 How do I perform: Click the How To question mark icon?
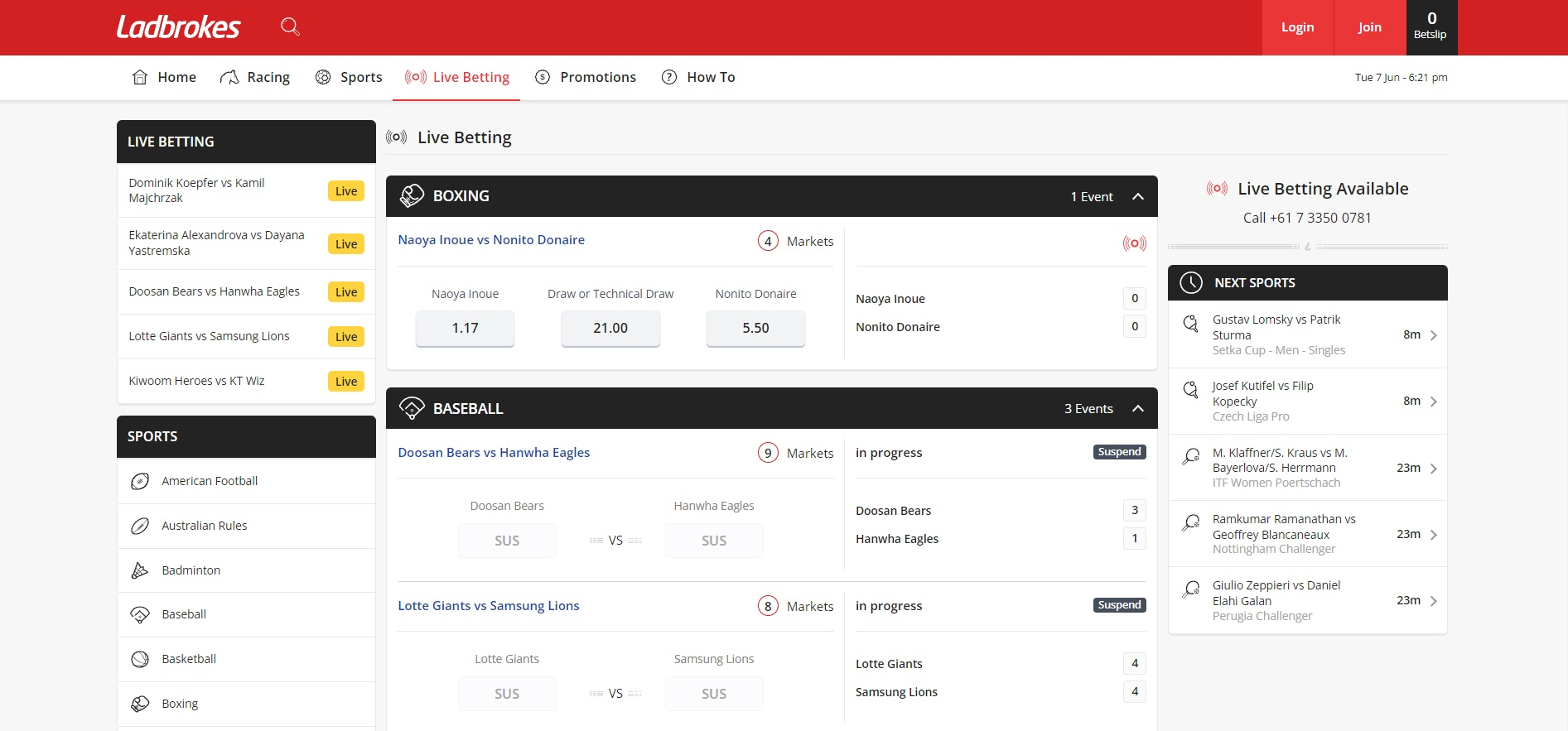point(669,77)
